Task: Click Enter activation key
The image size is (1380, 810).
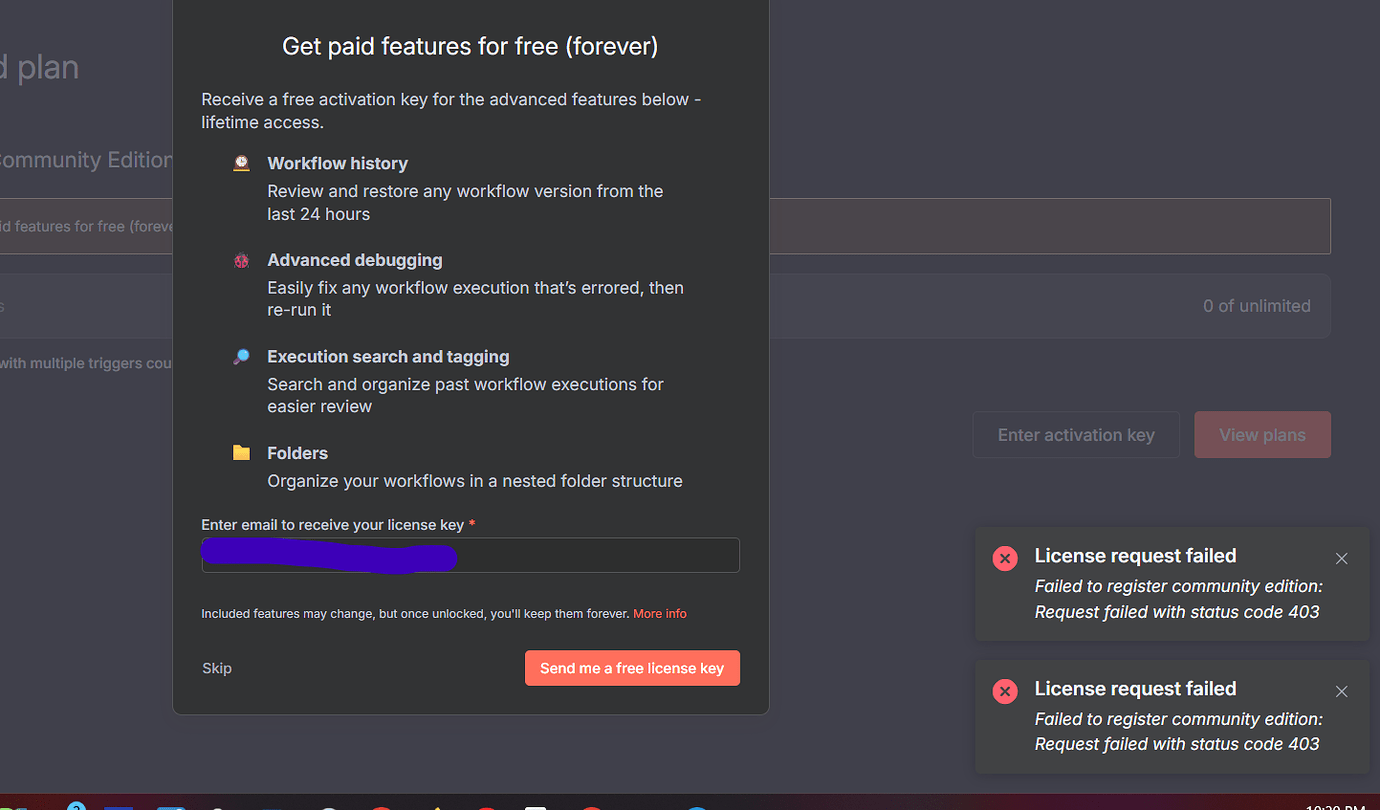Action: pyautogui.click(x=1076, y=434)
